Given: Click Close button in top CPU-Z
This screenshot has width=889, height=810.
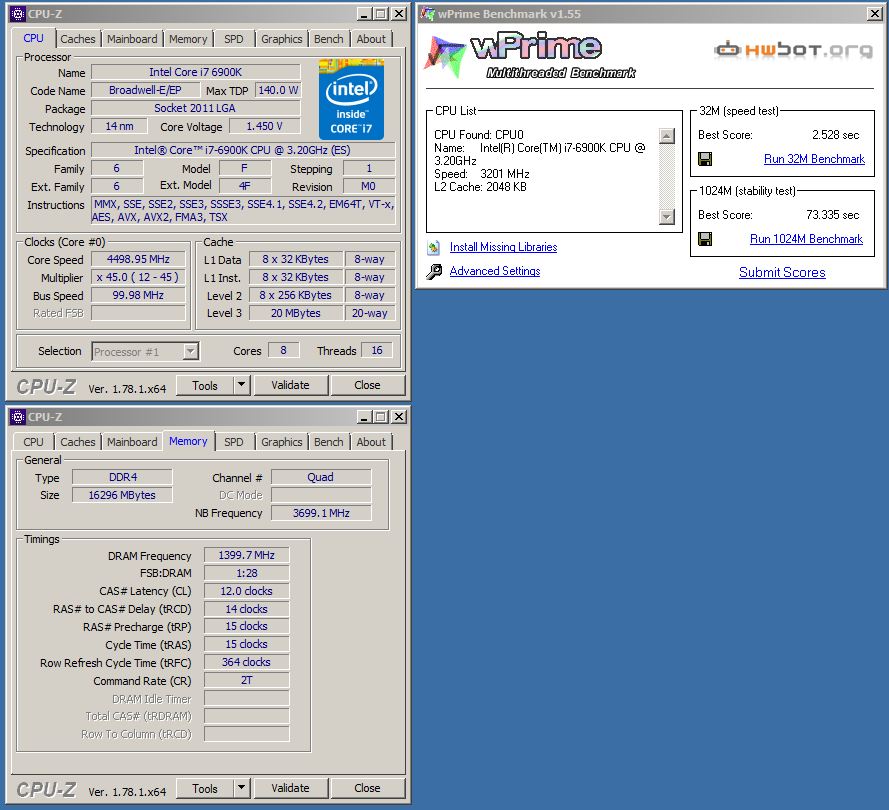Looking at the screenshot, I should [x=367, y=385].
